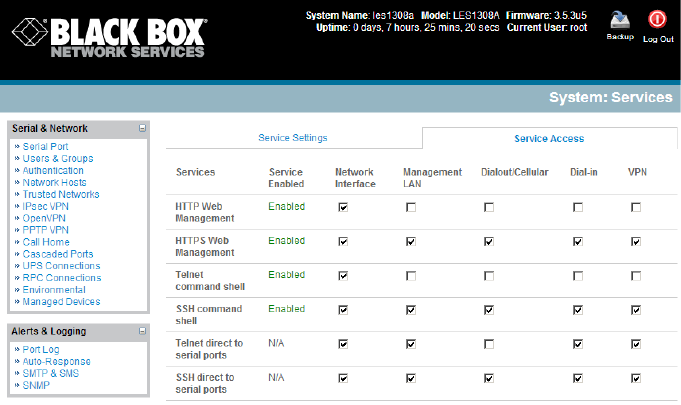Collapse the Serial & Network panel

click(x=142, y=129)
